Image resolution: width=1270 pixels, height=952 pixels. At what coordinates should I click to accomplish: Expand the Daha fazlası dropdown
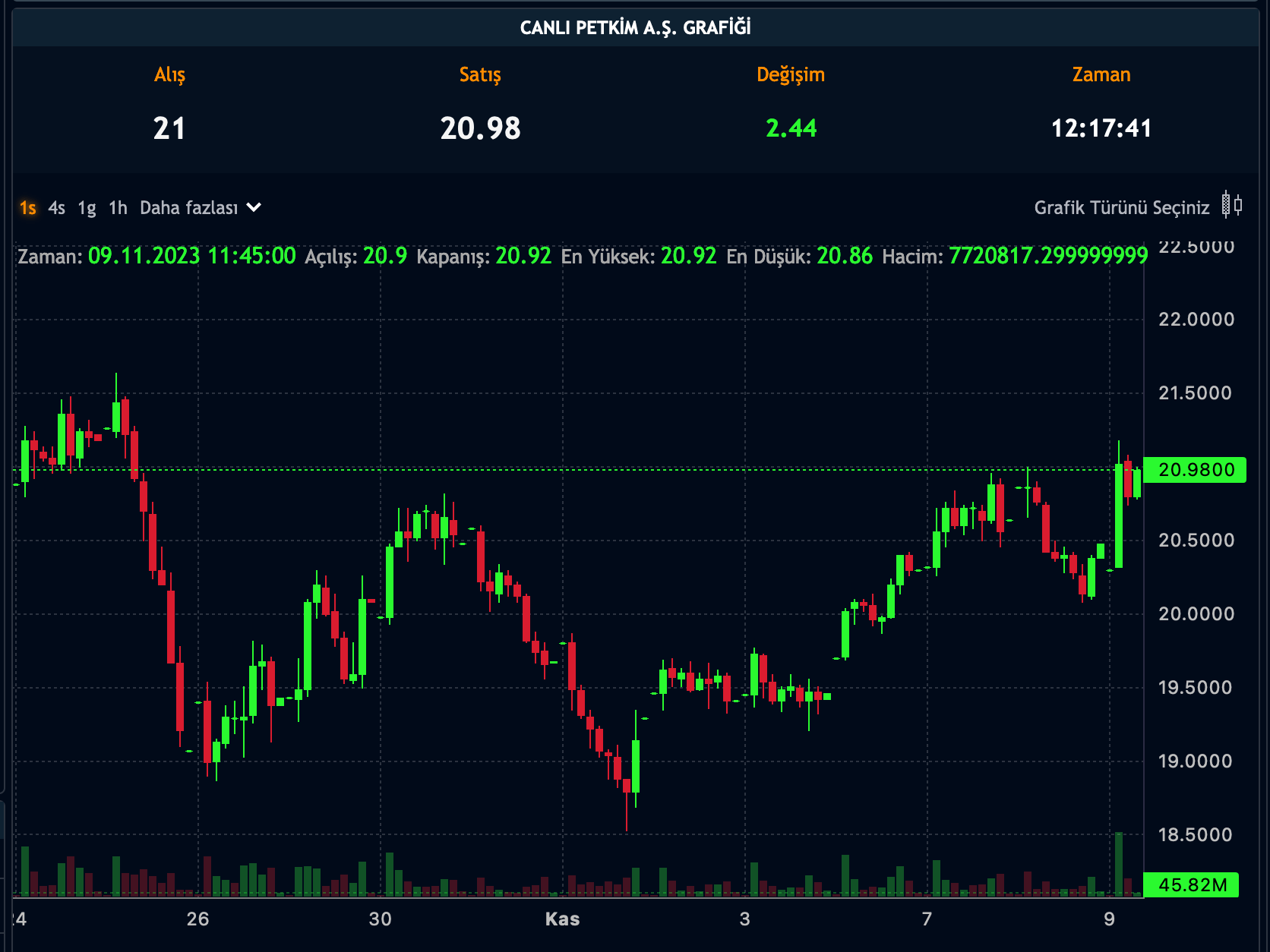point(201,208)
